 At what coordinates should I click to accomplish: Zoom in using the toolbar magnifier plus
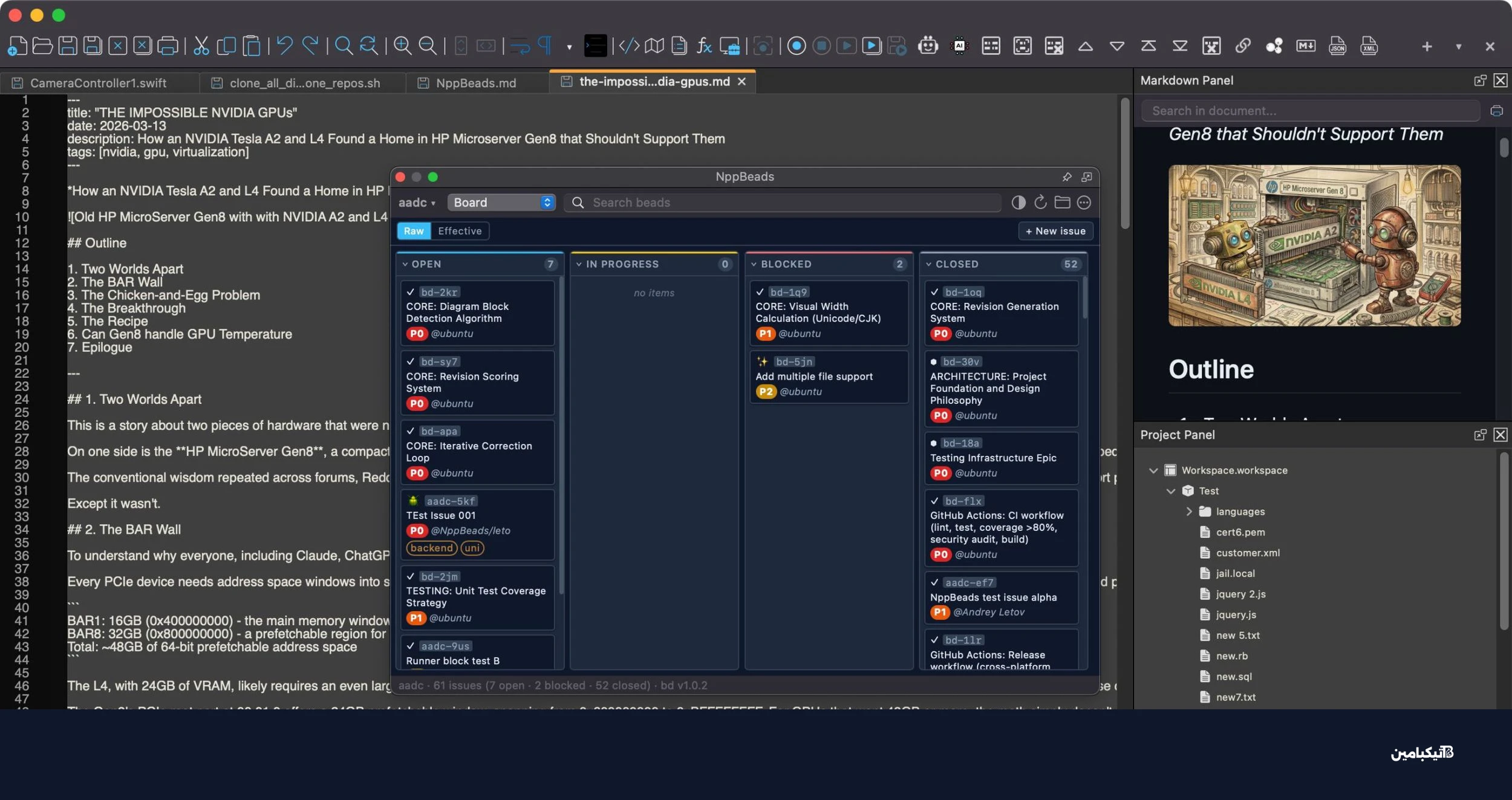[x=402, y=46]
